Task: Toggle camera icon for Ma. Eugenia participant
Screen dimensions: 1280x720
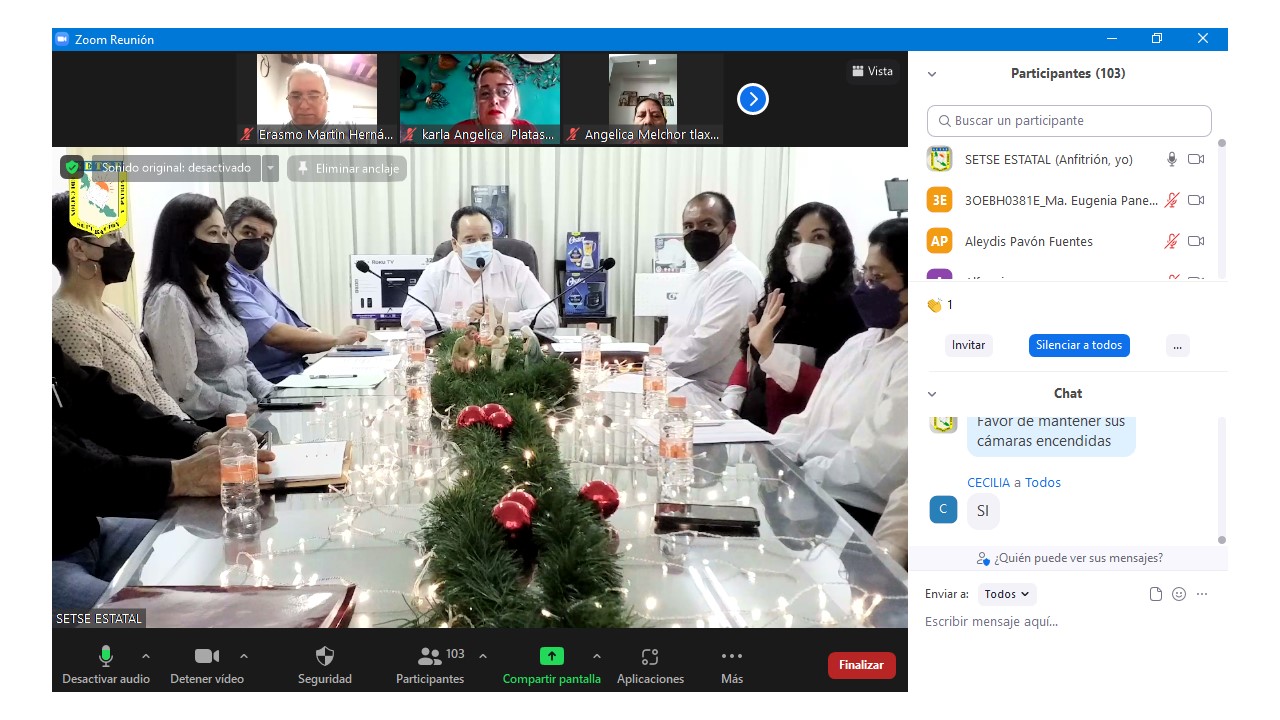Action: pyautogui.click(x=1196, y=200)
